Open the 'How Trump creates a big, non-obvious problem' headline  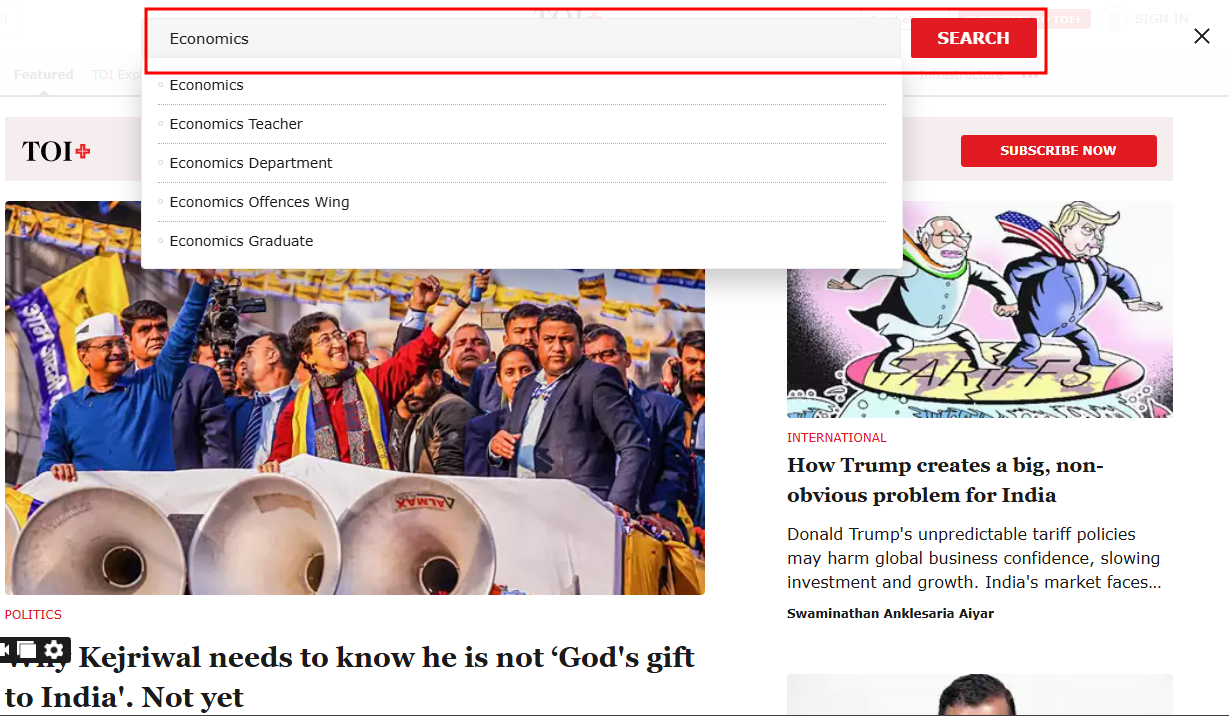click(x=945, y=480)
